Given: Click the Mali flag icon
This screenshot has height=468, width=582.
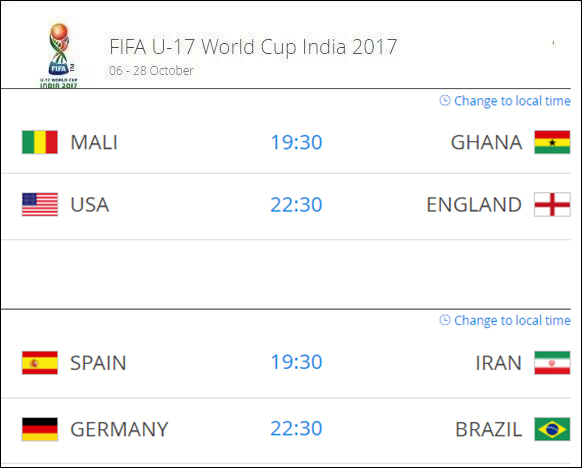Looking at the screenshot, I should [x=40, y=142].
